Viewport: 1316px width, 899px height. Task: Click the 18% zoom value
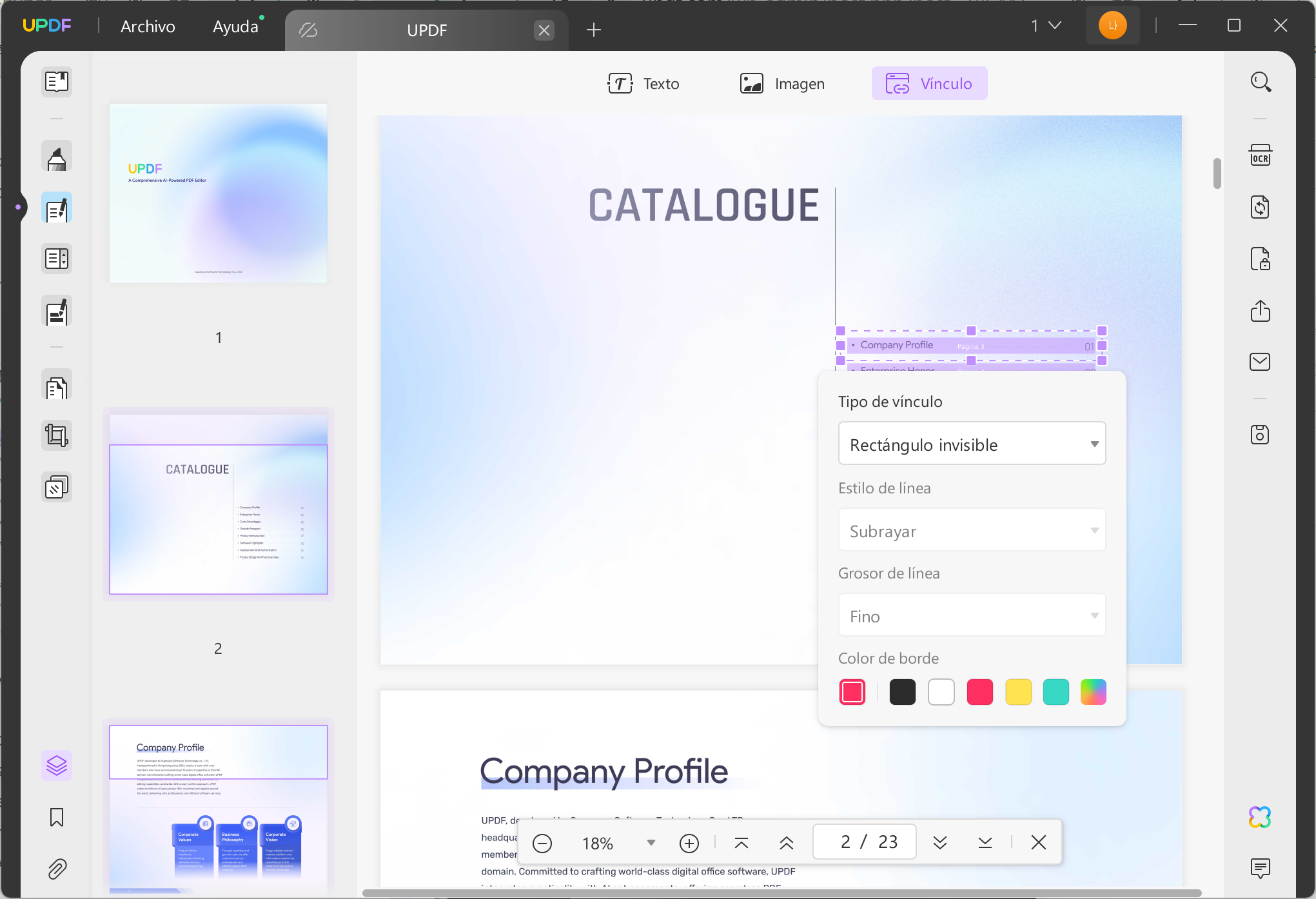click(x=597, y=843)
